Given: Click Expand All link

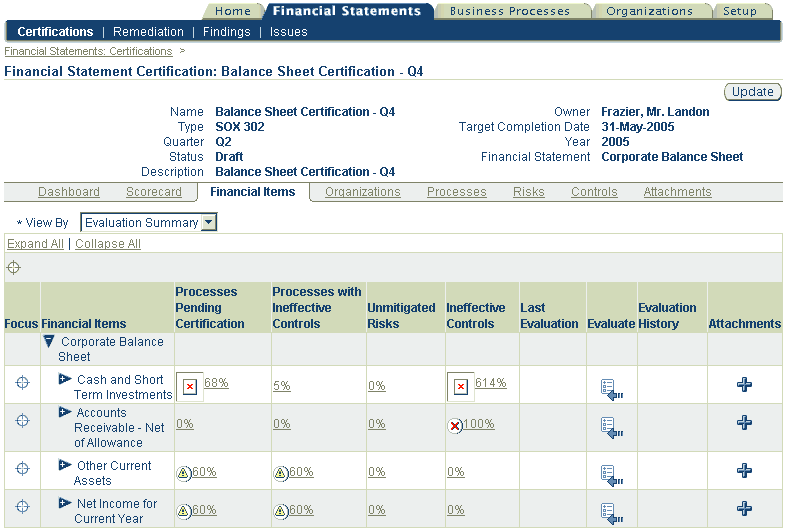Looking at the screenshot, I should tap(35, 244).
